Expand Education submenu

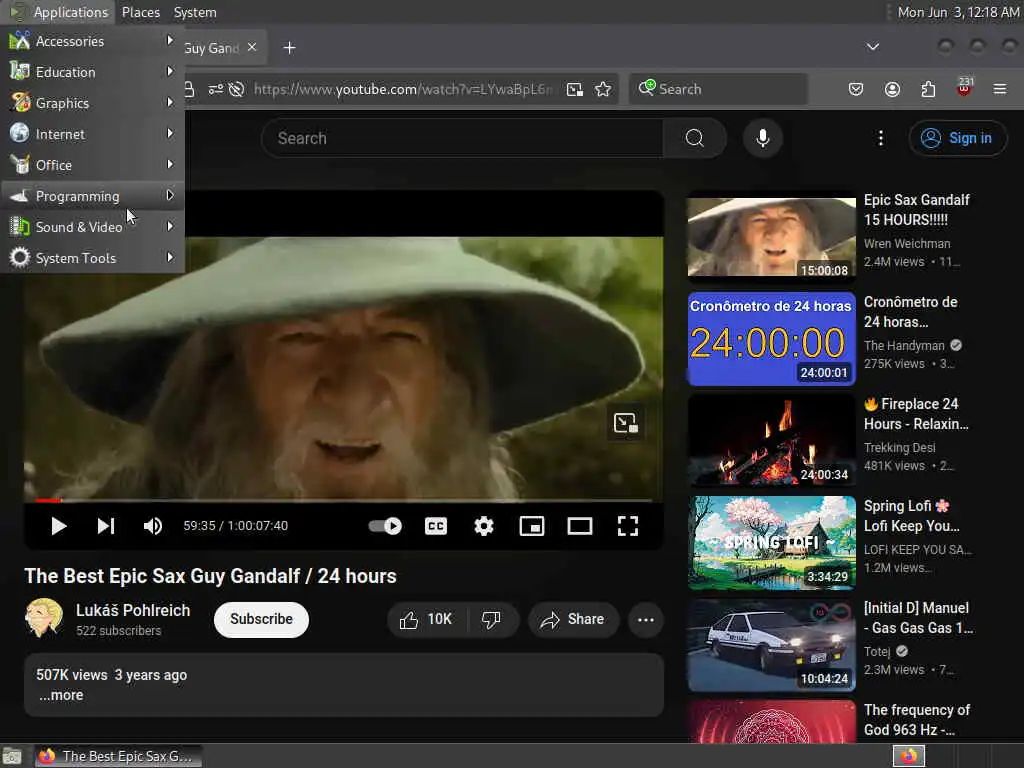click(93, 72)
